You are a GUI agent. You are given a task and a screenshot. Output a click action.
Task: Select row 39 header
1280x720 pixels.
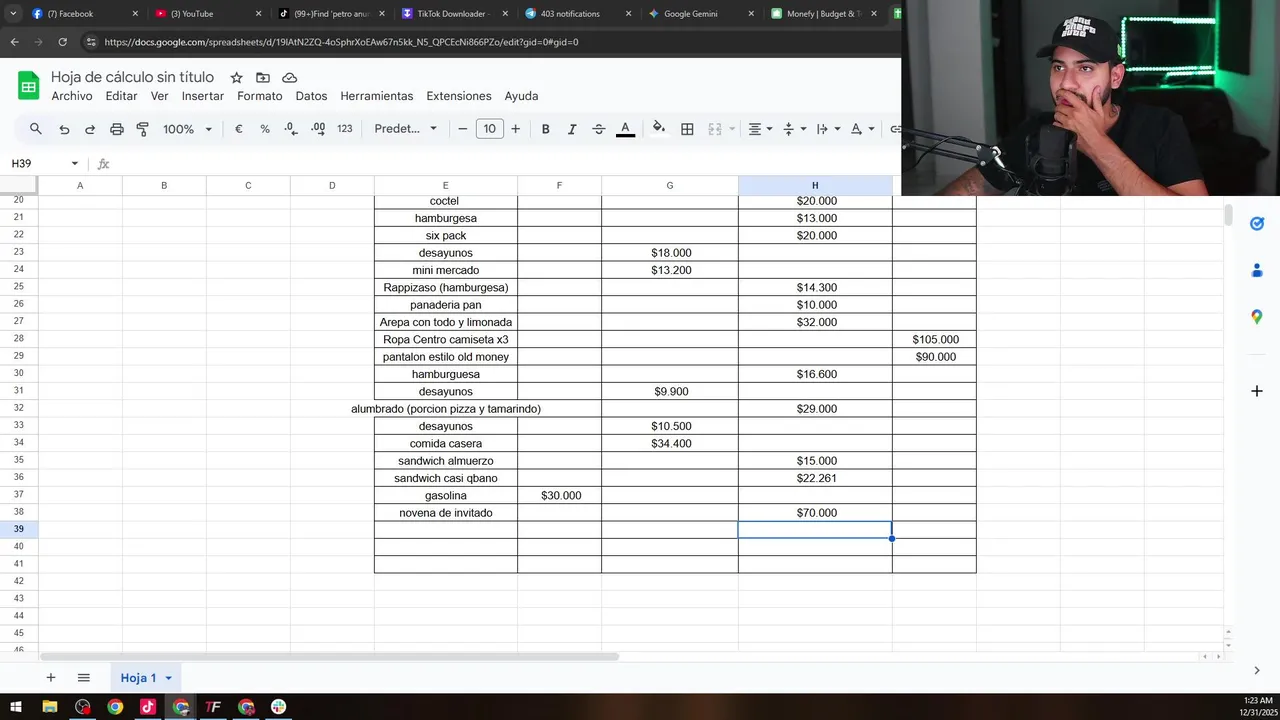(x=19, y=529)
